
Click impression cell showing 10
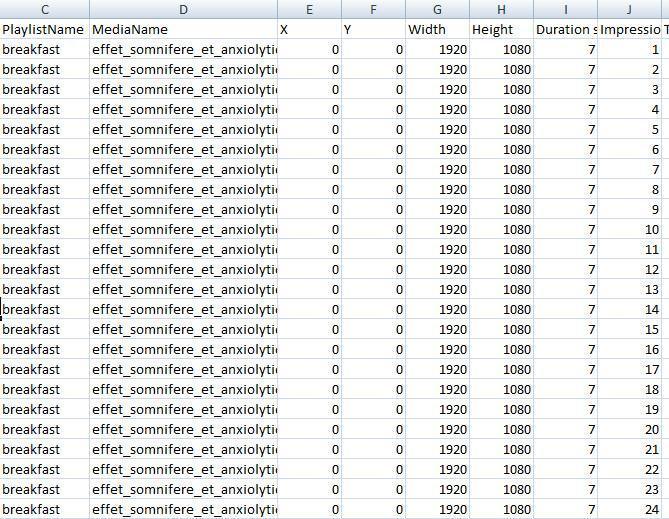tap(629, 229)
